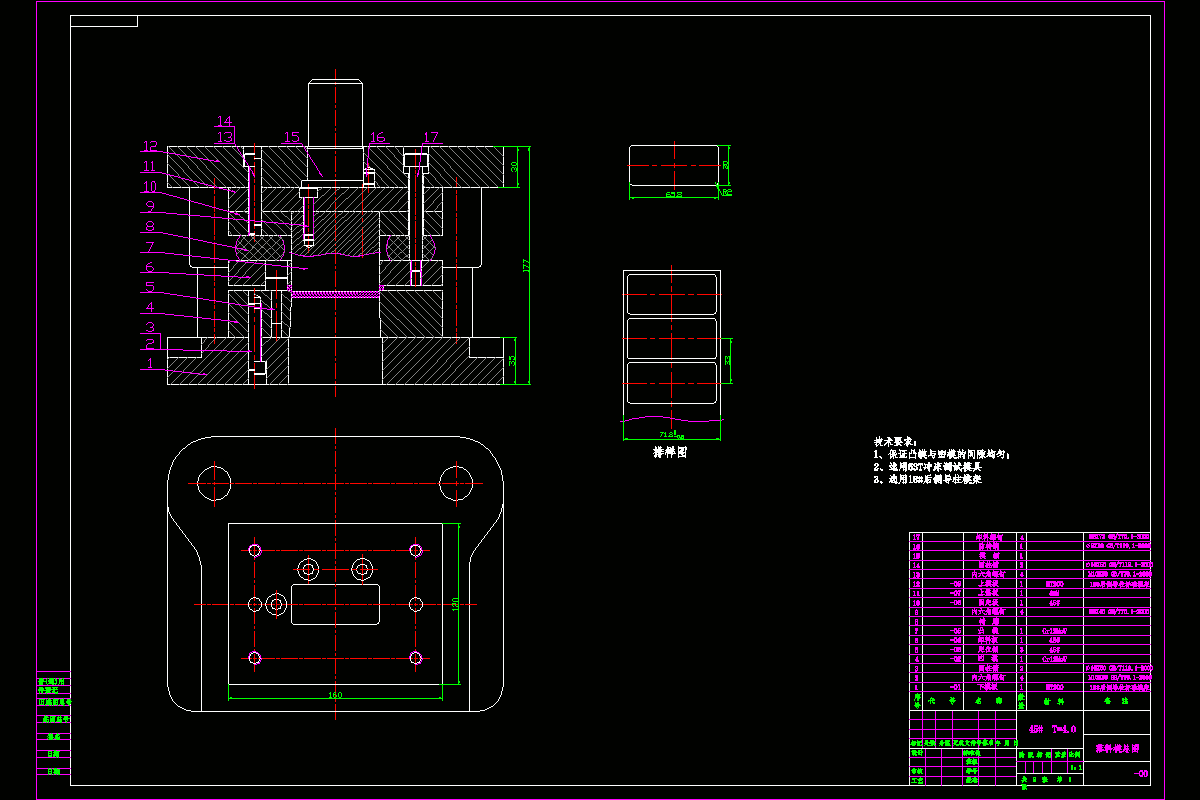Pick the 160 dimension in the plan view
The height and width of the screenshot is (800, 1200).
[334, 694]
